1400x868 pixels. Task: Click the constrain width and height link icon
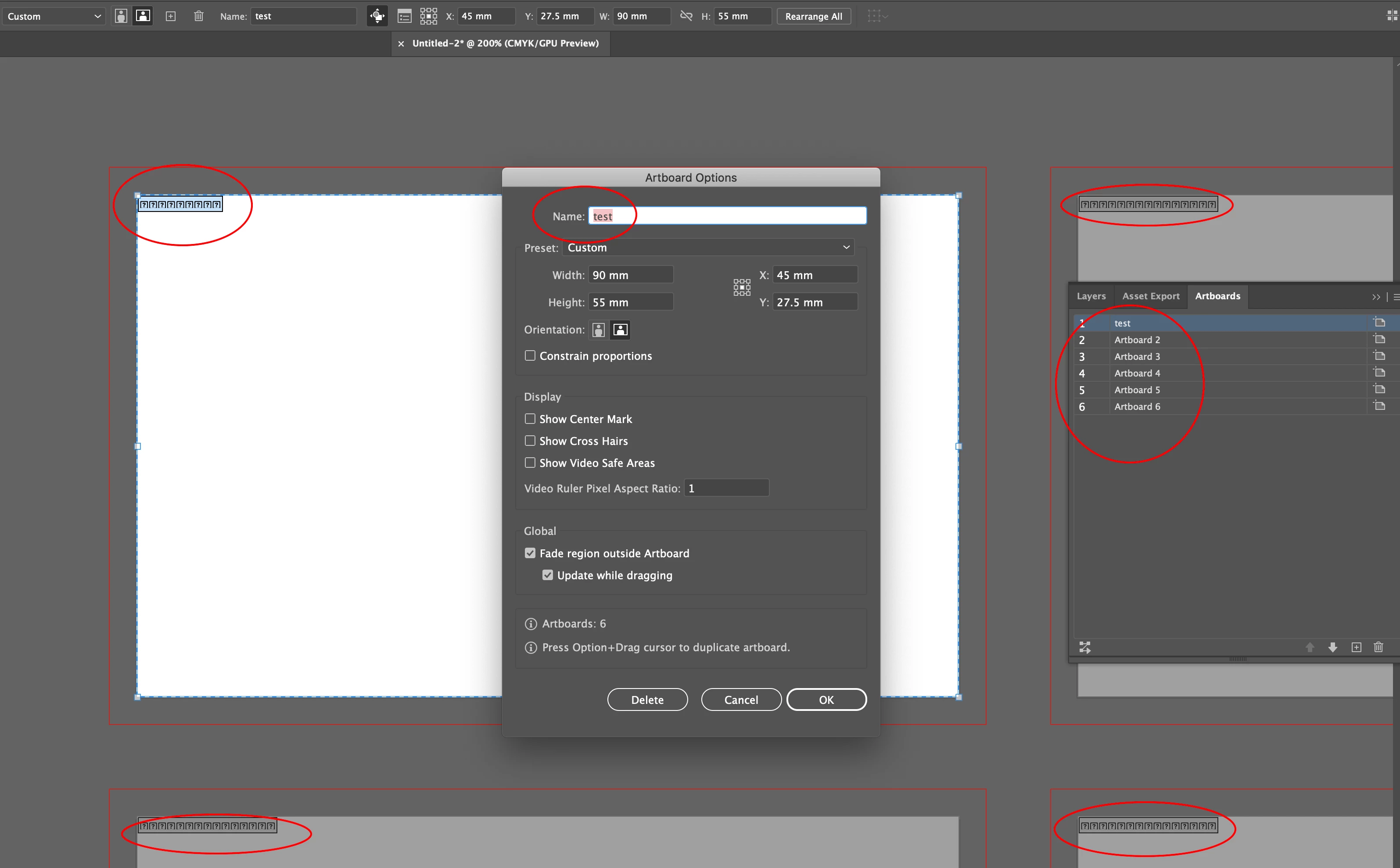coord(686,16)
